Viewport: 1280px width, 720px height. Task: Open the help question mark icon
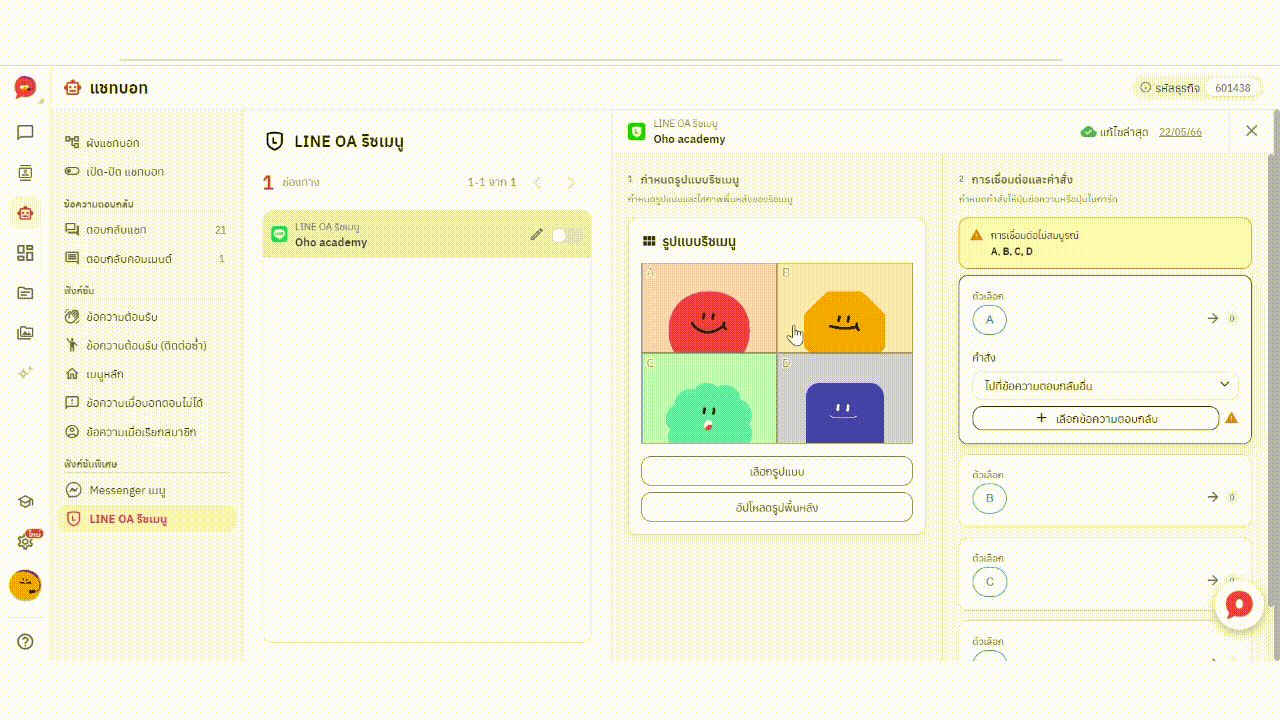(25, 642)
